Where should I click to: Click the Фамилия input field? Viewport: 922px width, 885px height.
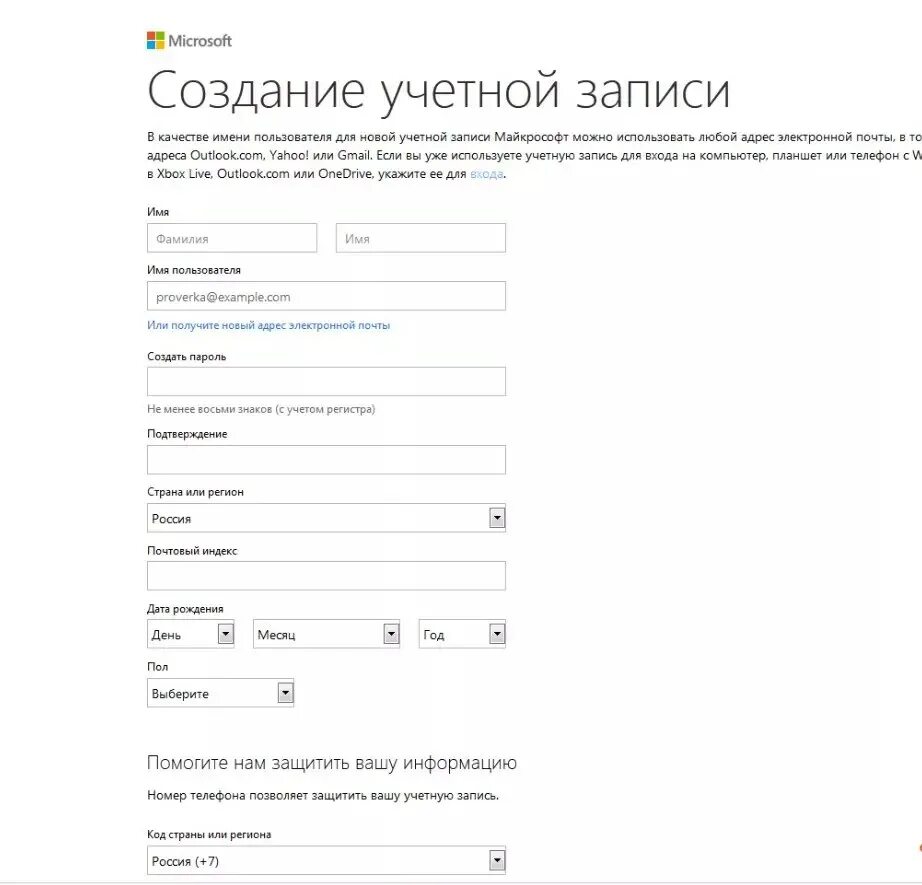point(232,238)
